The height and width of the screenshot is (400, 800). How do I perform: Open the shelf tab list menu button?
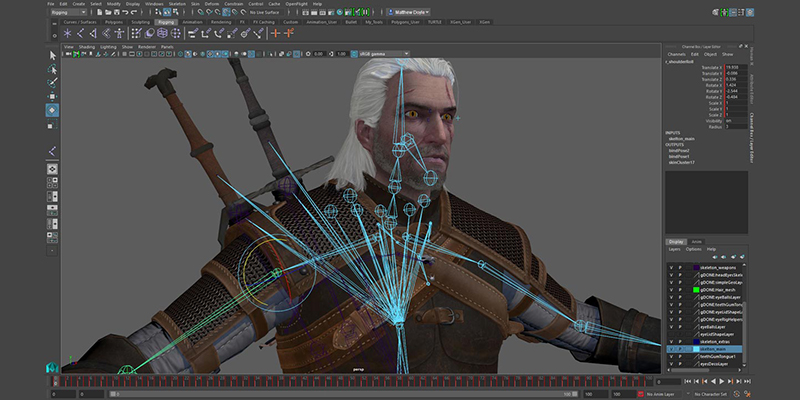pos(55,23)
